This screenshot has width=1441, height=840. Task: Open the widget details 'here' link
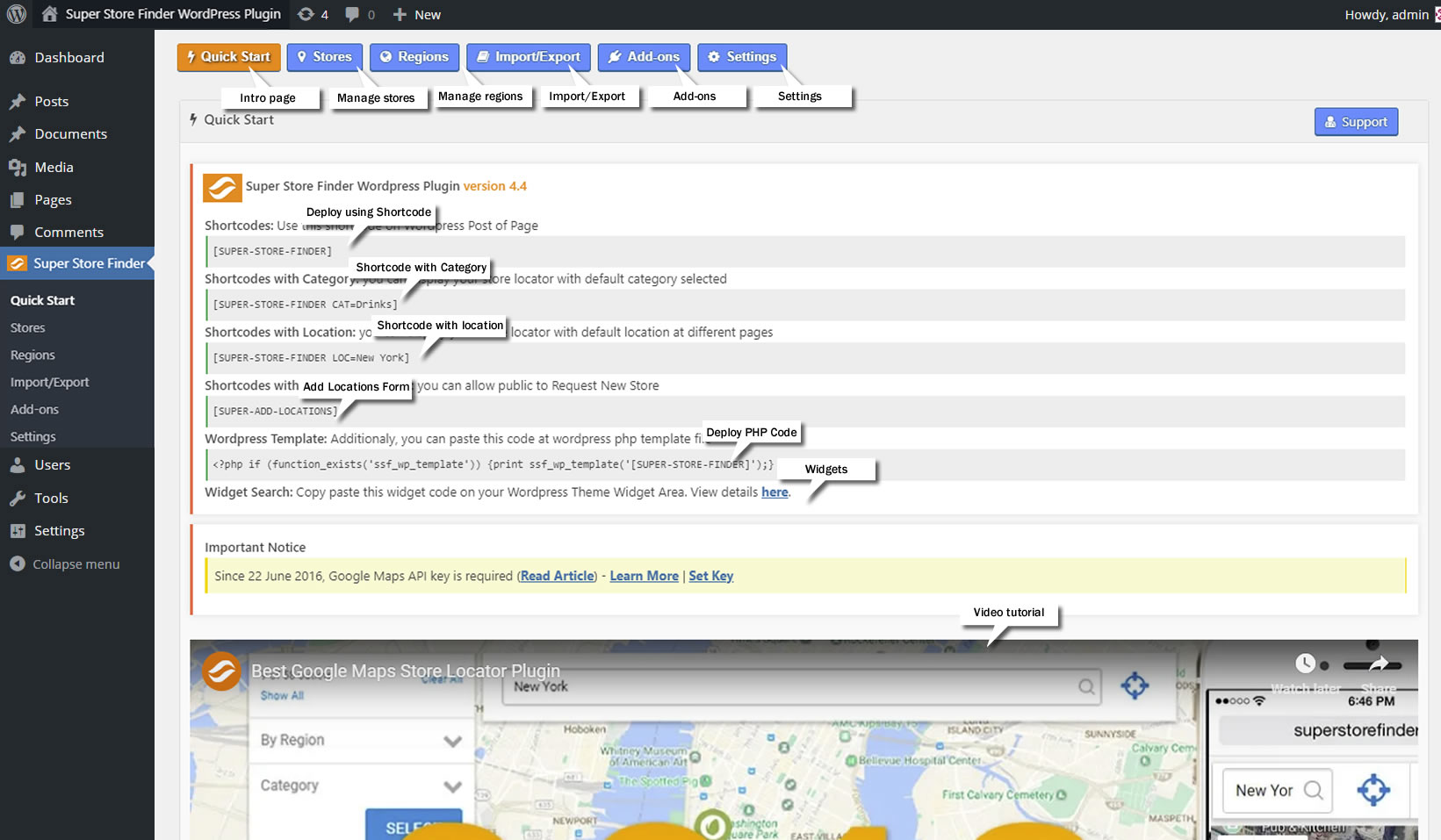pyautogui.click(x=775, y=492)
